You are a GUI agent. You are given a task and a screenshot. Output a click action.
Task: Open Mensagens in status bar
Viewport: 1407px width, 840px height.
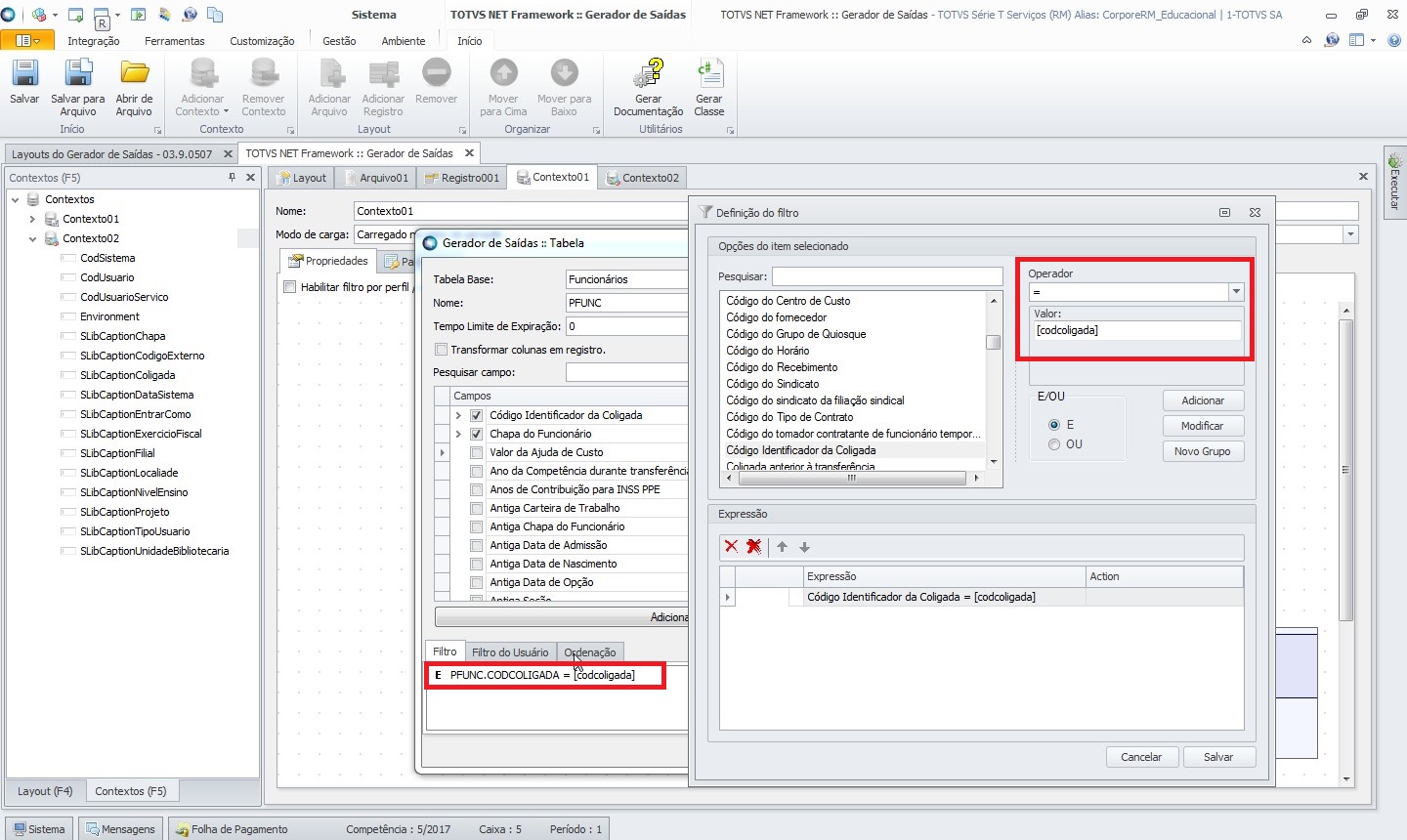(120, 829)
